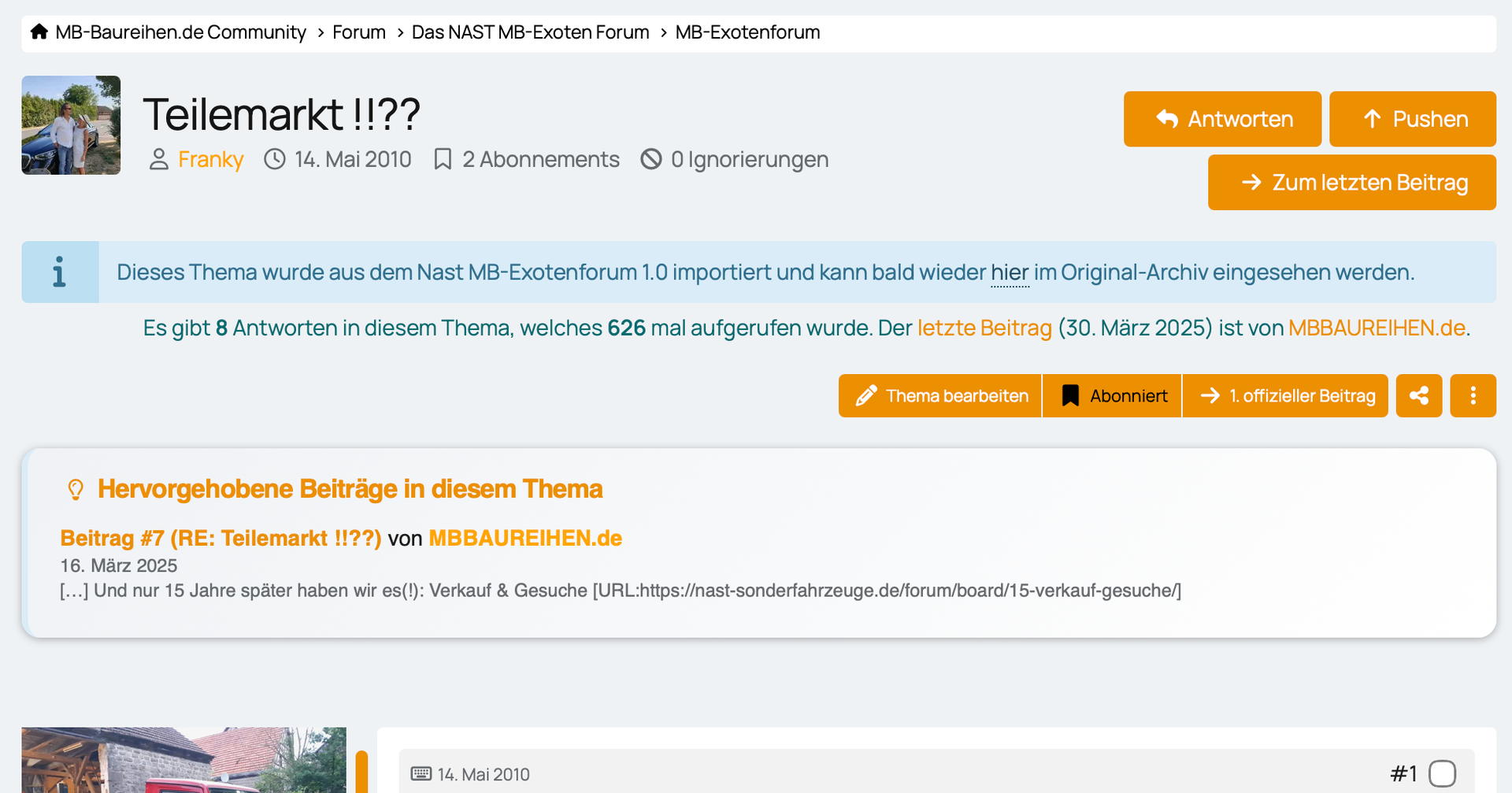This screenshot has width=1512, height=793.
Task: Jump via Zum letzten Beitrag button
Action: (x=1351, y=183)
